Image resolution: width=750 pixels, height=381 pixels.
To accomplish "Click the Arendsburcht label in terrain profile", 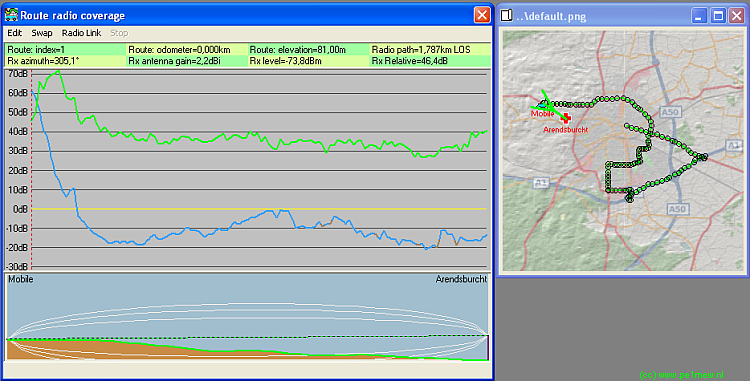I will [x=461, y=279].
